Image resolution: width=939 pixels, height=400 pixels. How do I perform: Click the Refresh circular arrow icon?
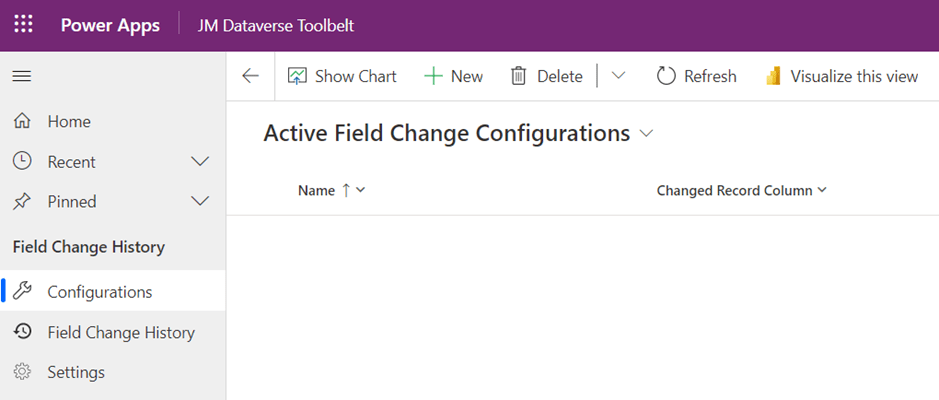(666, 77)
